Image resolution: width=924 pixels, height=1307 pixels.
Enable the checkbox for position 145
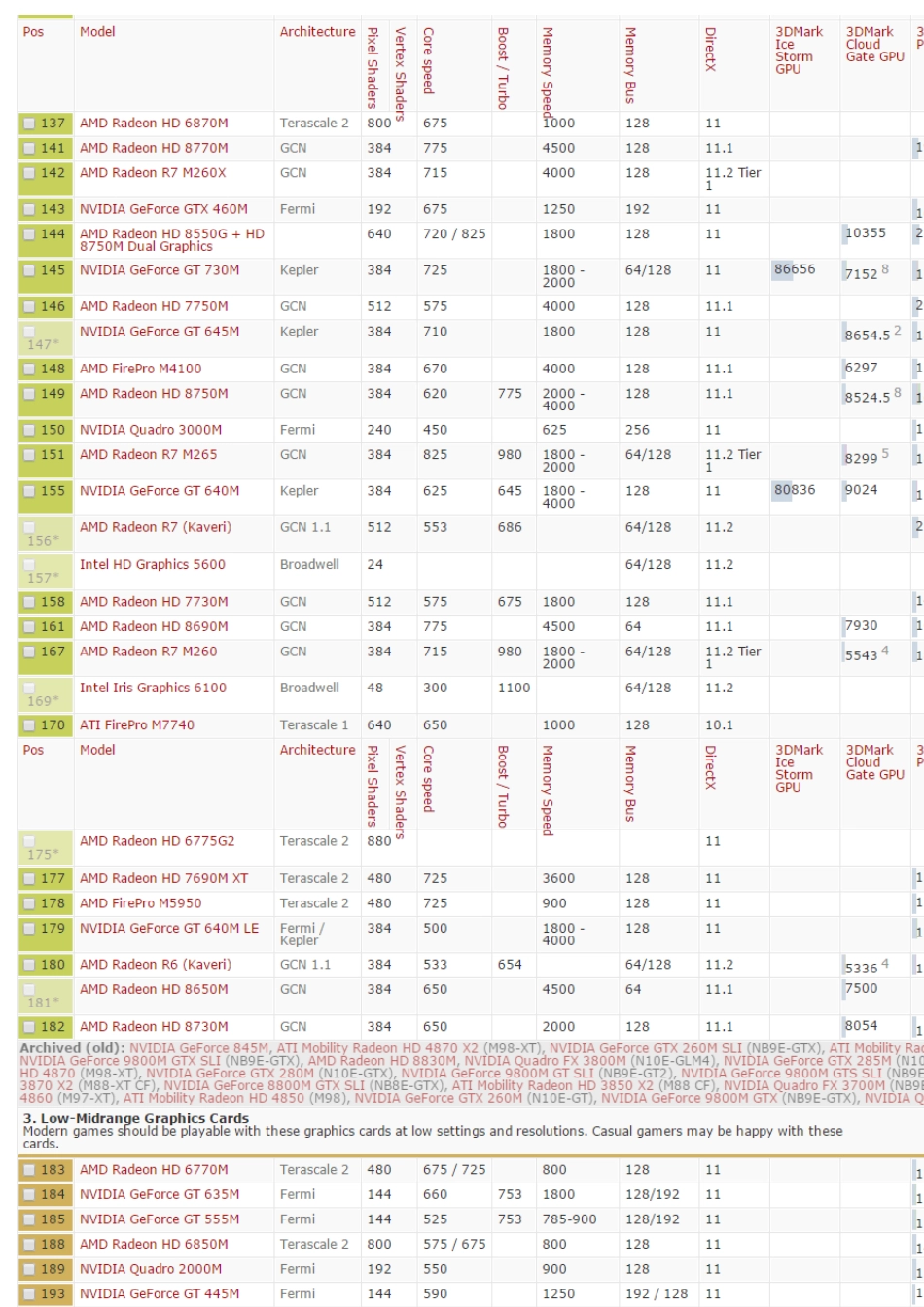tap(29, 270)
